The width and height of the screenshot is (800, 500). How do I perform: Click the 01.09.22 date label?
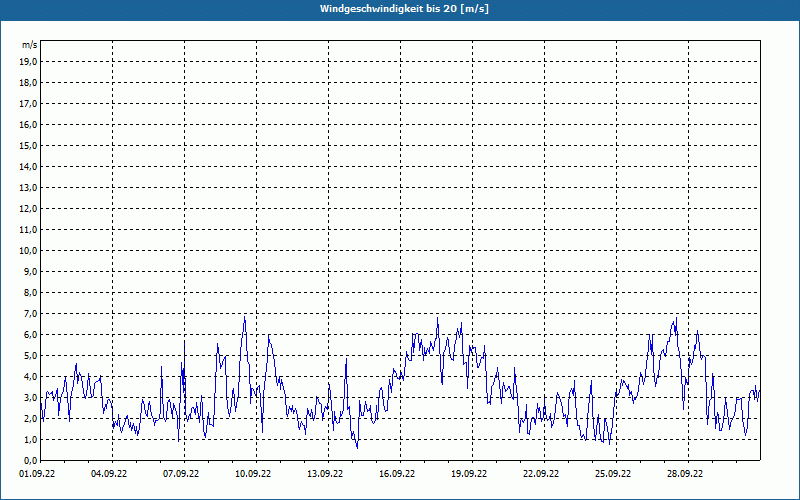point(37,474)
